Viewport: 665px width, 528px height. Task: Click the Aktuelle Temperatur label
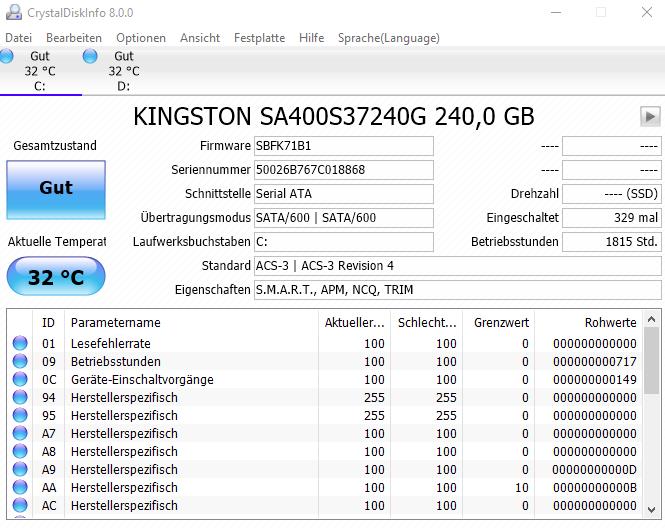tap(57, 241)
